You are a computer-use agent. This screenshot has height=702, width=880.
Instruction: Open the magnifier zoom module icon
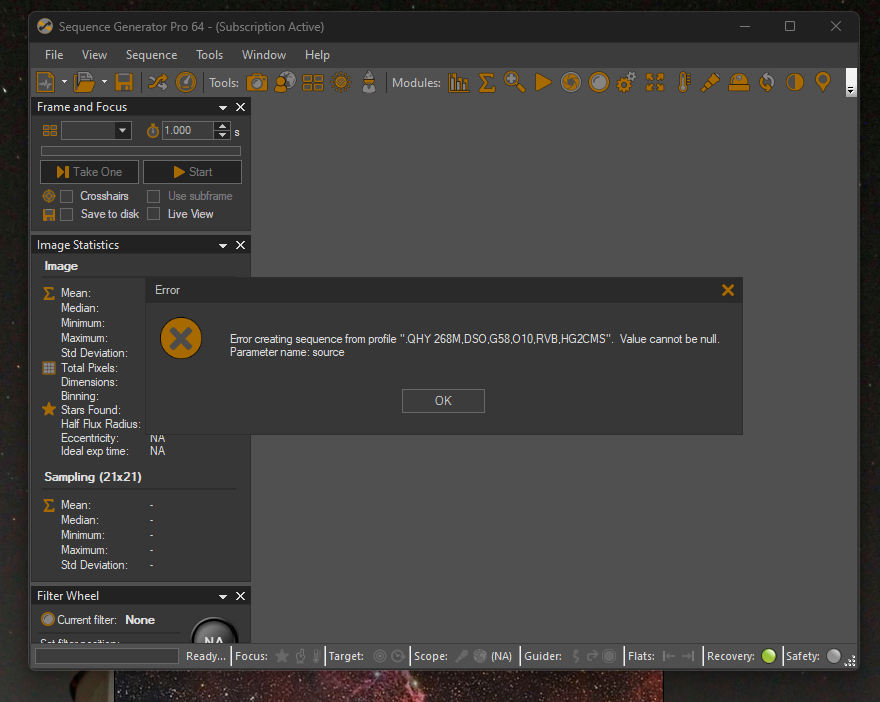pos(515,82)
